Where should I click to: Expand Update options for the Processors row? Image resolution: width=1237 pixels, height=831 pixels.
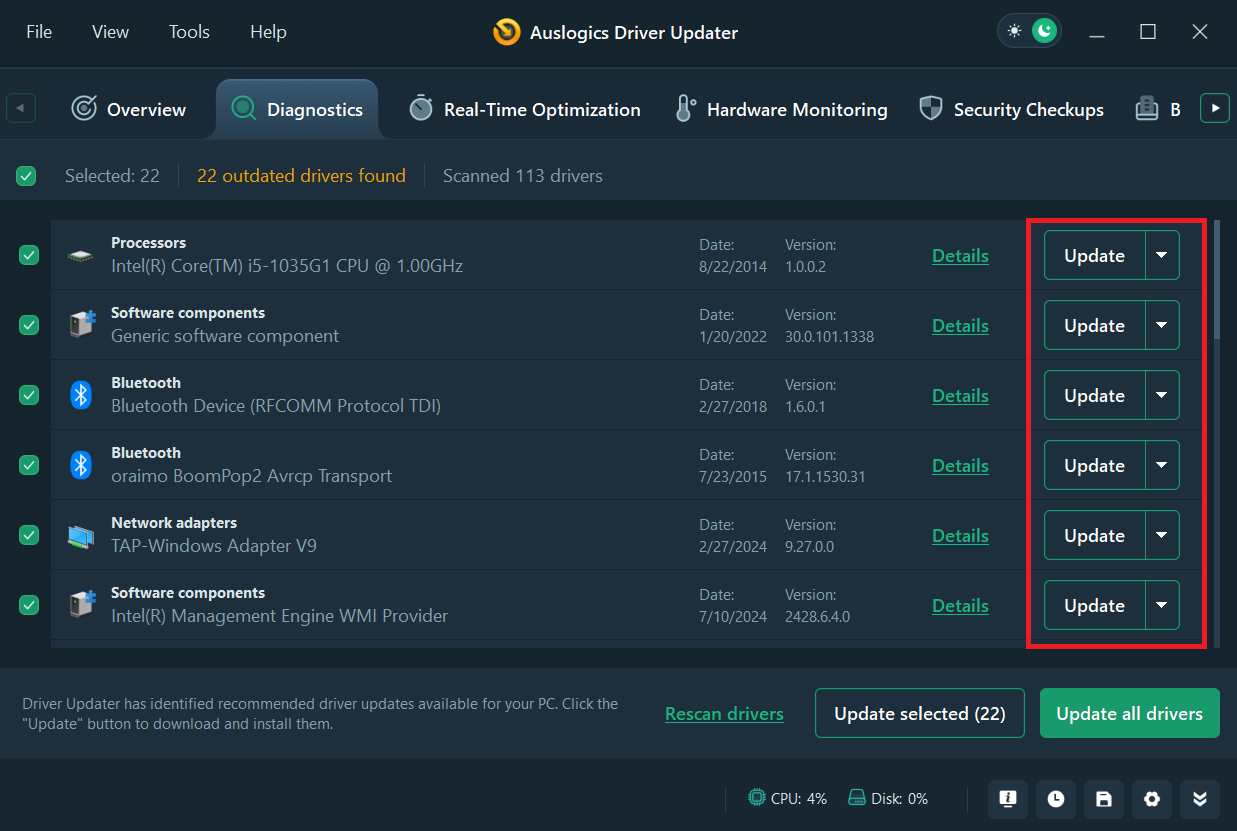[1162, 255]
